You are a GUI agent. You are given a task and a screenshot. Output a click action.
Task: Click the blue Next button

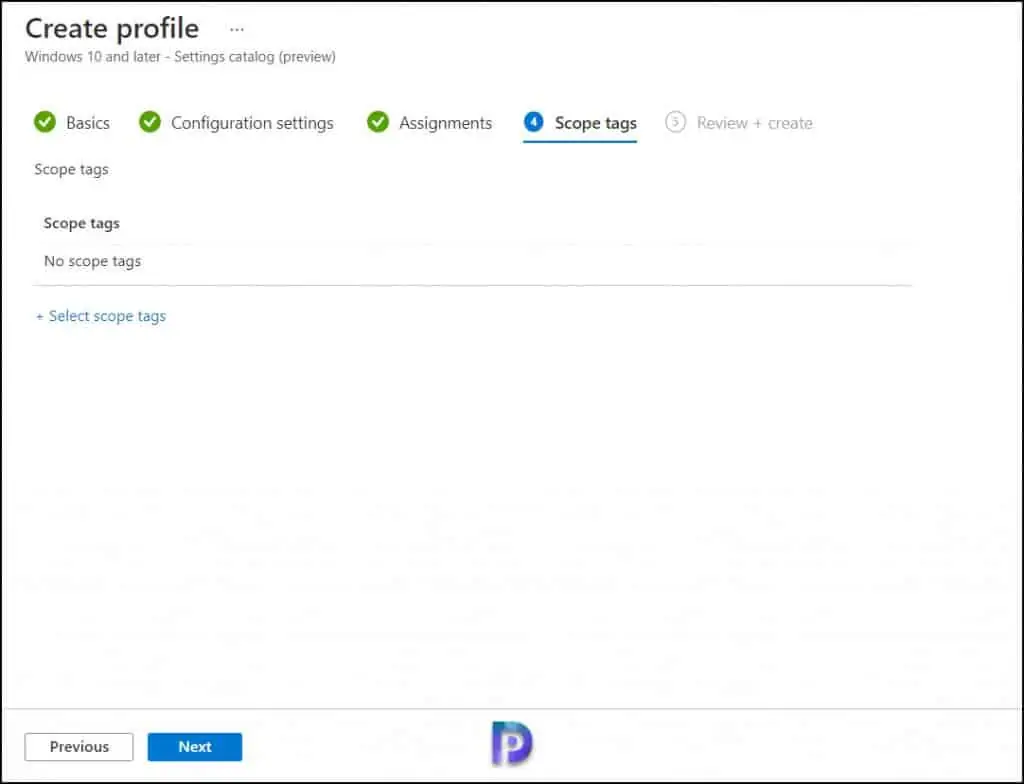tap(195, 747)
